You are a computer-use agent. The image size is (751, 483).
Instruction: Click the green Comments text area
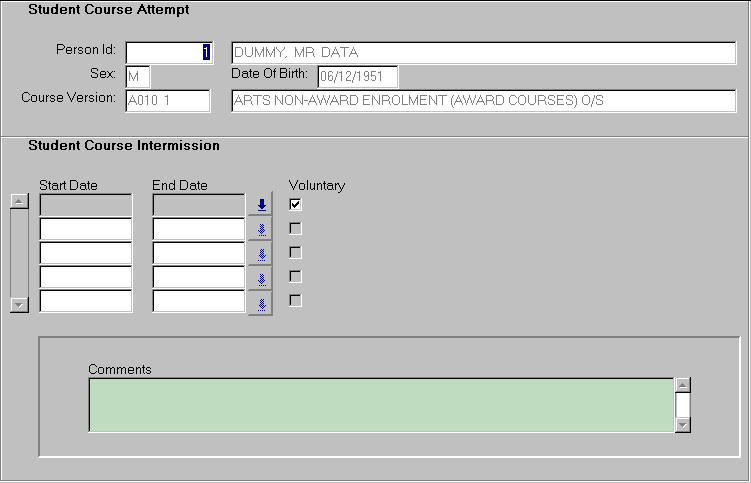pyautogui.click(x=380, y=405)
